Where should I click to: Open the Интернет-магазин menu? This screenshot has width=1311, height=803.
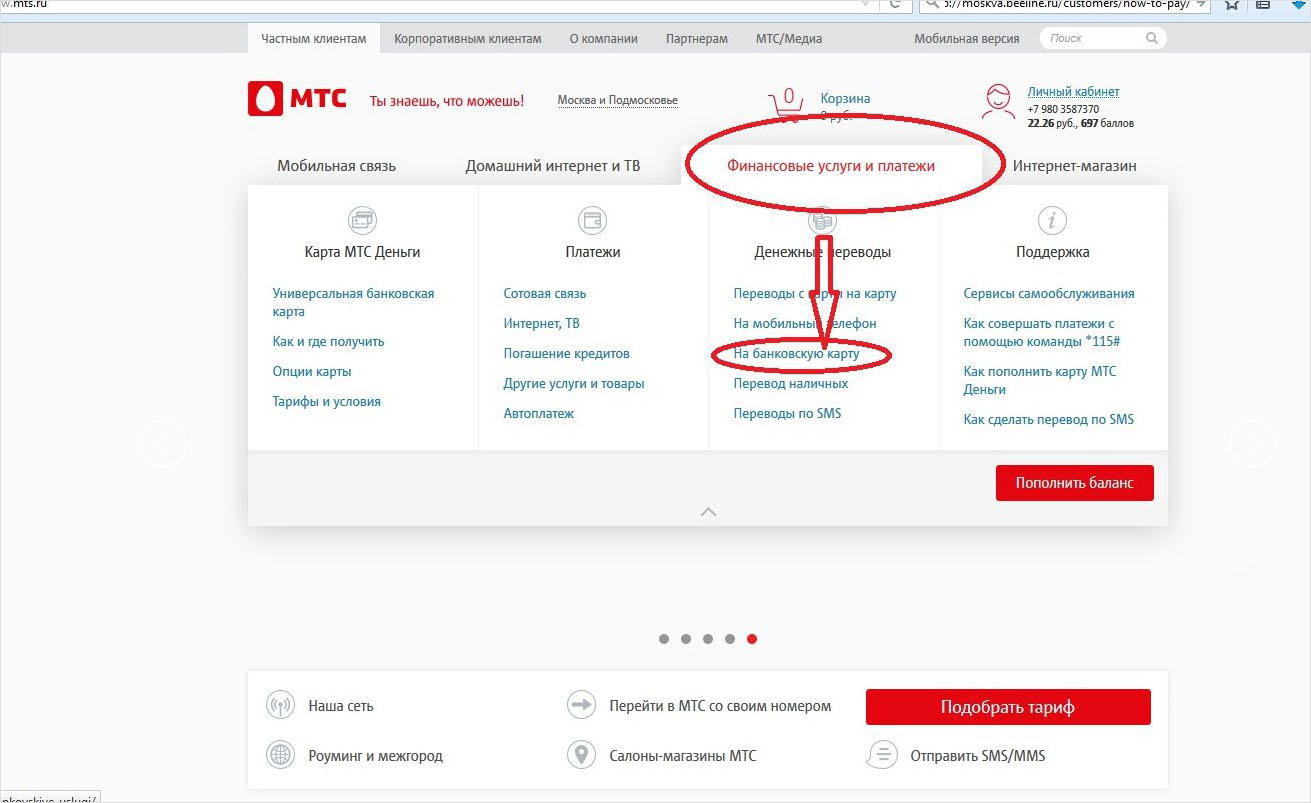pos(1075,166)
